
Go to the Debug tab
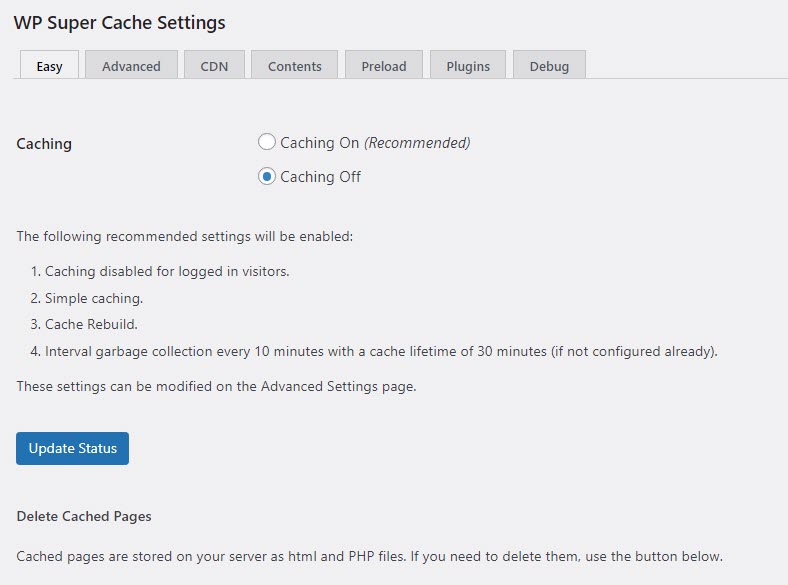[549, 66]
